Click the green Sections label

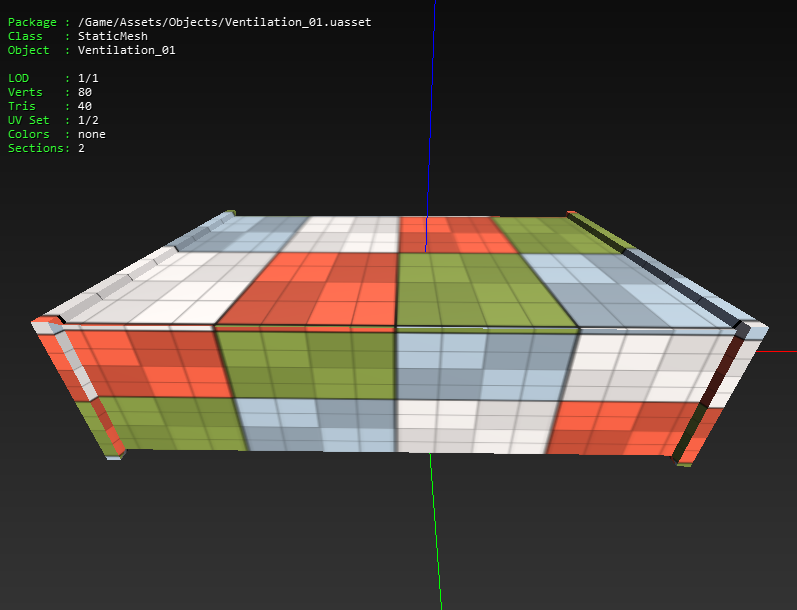[x=36, y=148]
